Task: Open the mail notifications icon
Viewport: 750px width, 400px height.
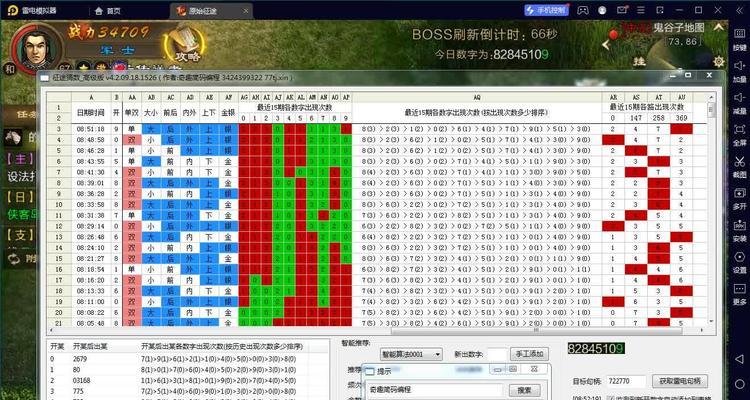Action: point(622,10)
